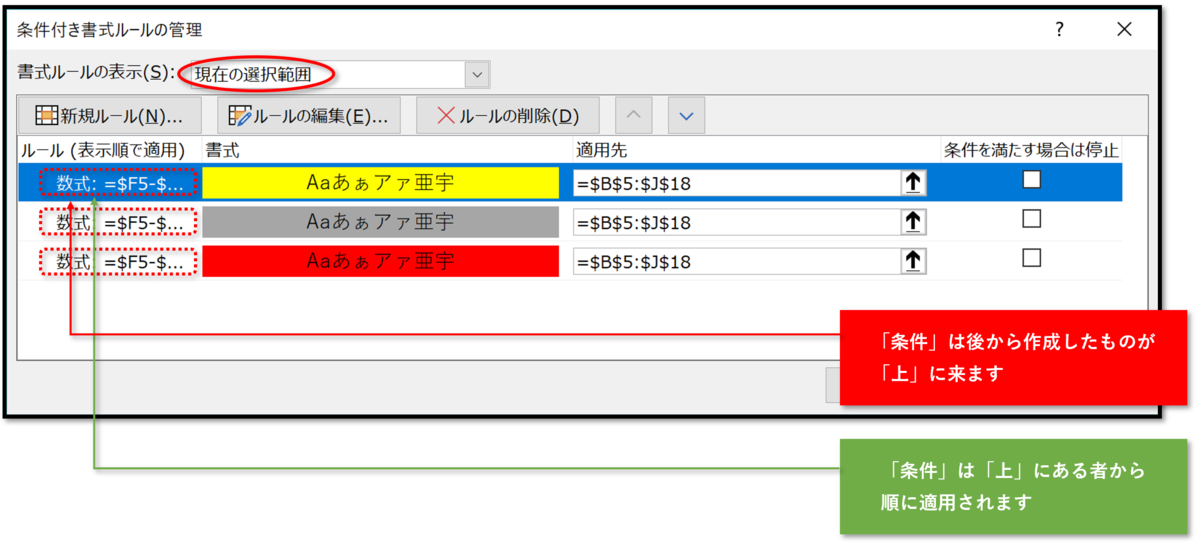Viewport: 1200px width, 548px height.
Task: Move rule up with the up-arrow button
Action: coord(632,115)
